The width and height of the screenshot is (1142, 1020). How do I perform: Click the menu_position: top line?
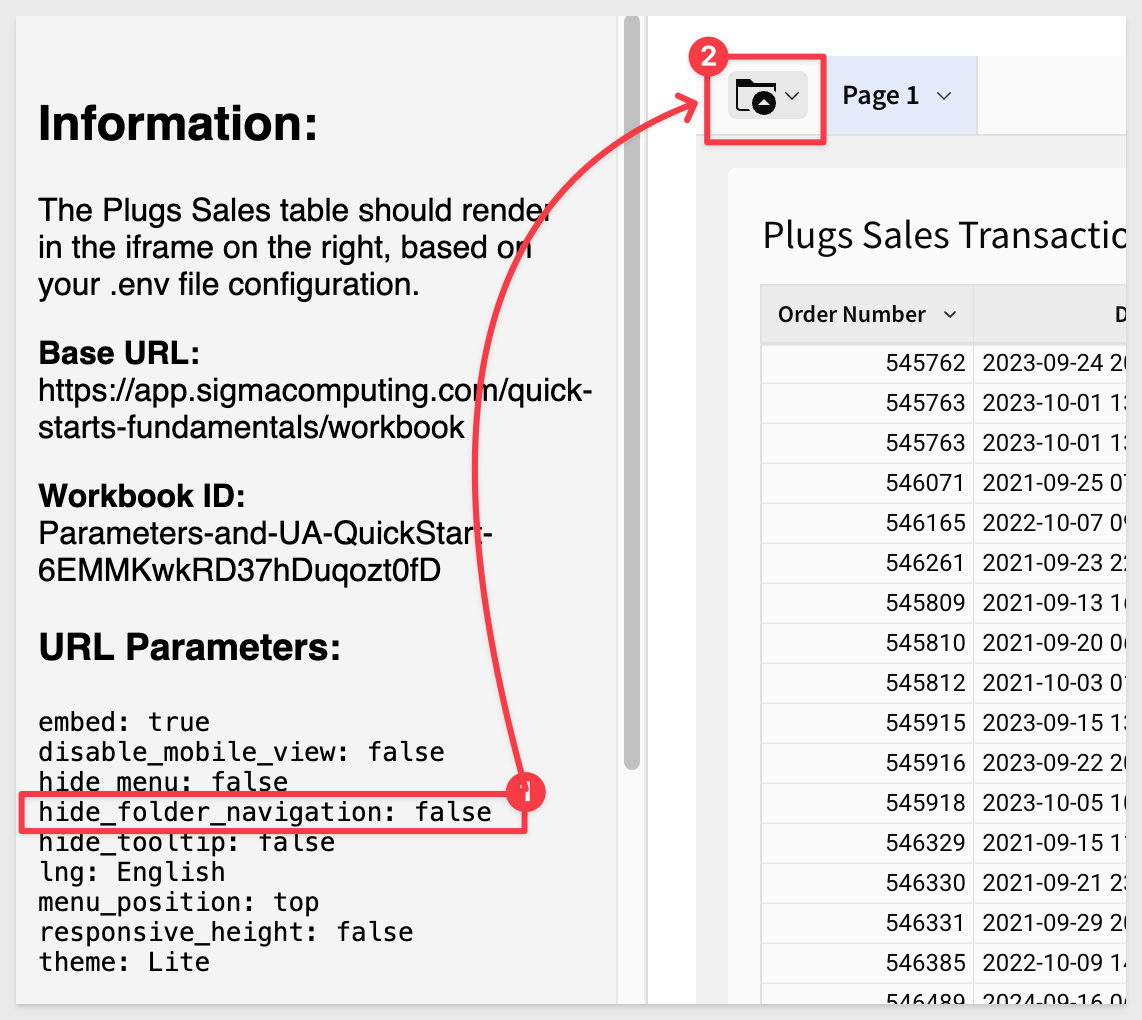tap(178, 902)
